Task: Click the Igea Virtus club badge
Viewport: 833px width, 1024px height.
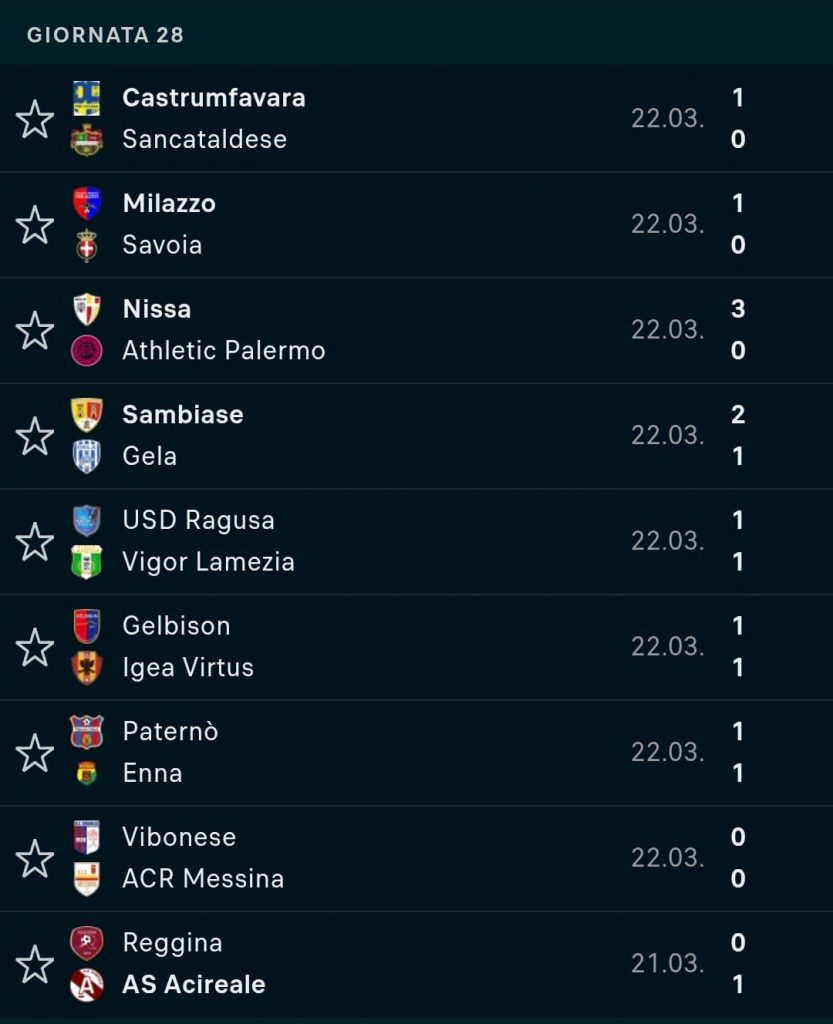Action: coord(87,668)
